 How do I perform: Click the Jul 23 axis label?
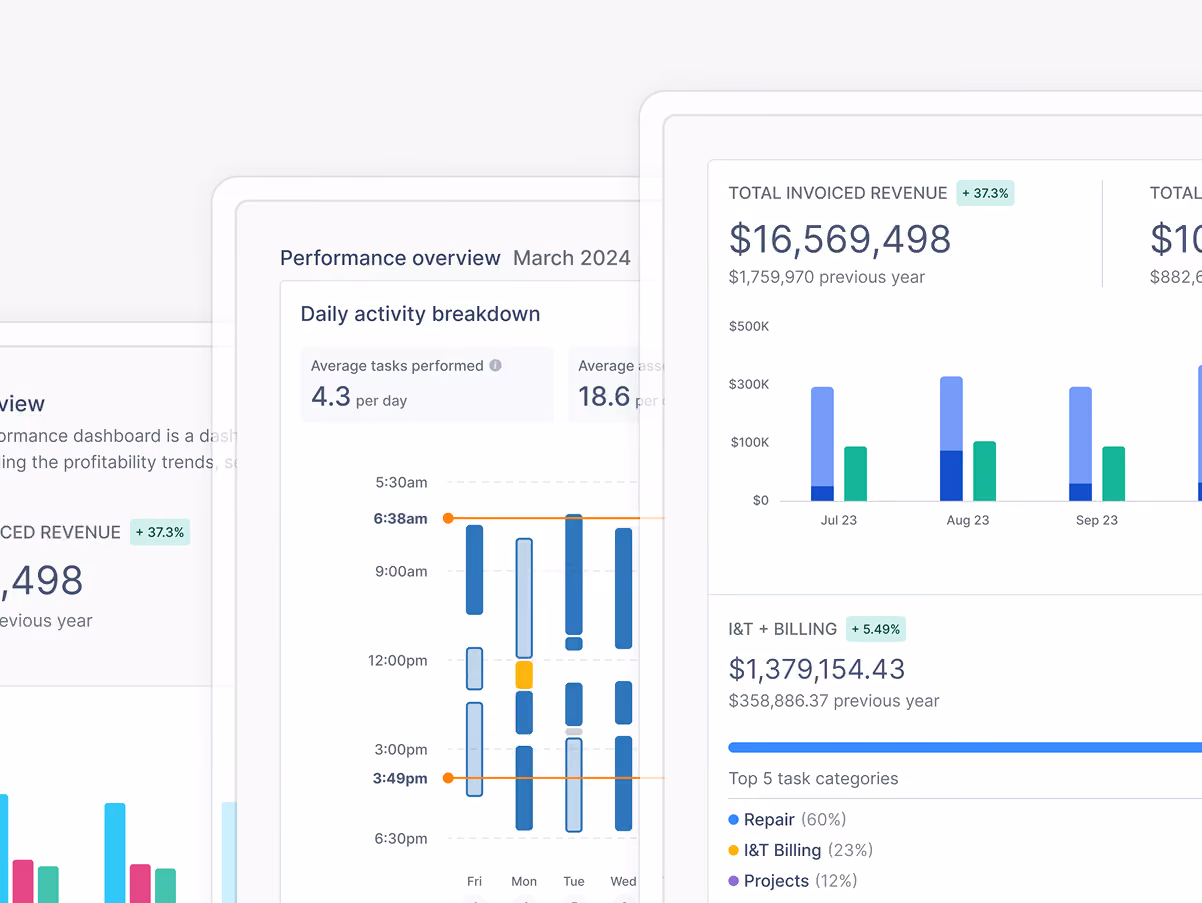click(838, 520)
